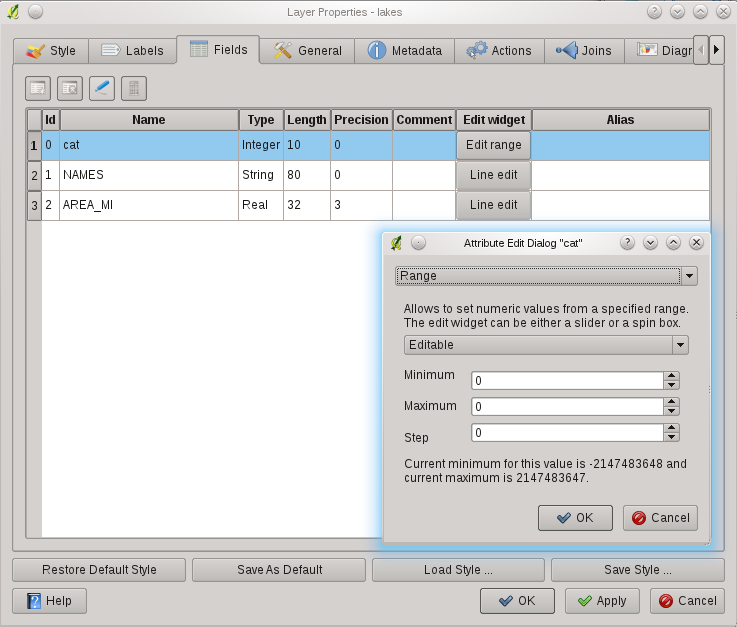
Task: Click the Edit range button for cat
Action: [493, 145]
